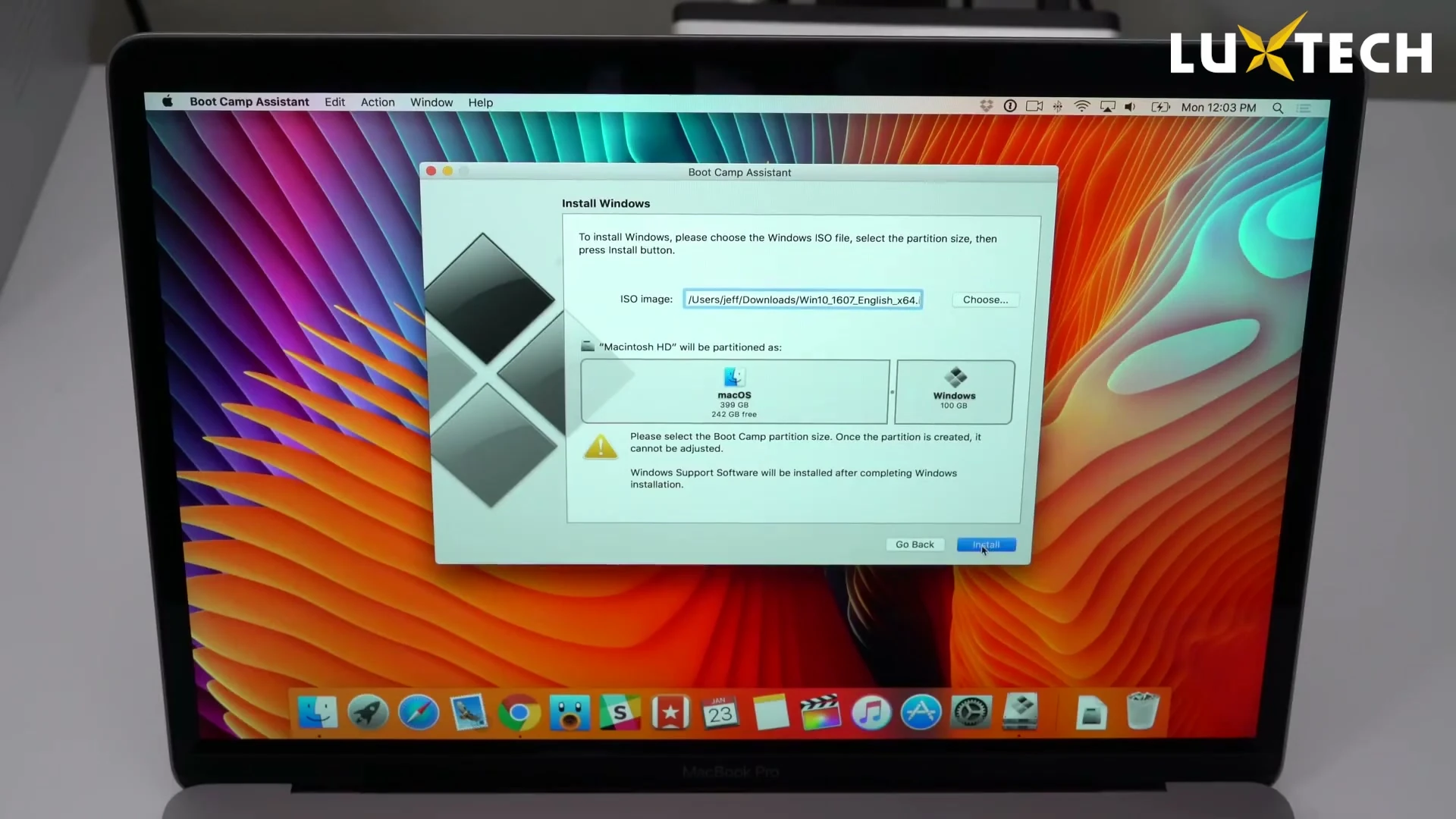Viewport: 1456px width, 819px height.
Task: Click the Go Back button
Action: point(915,544)
